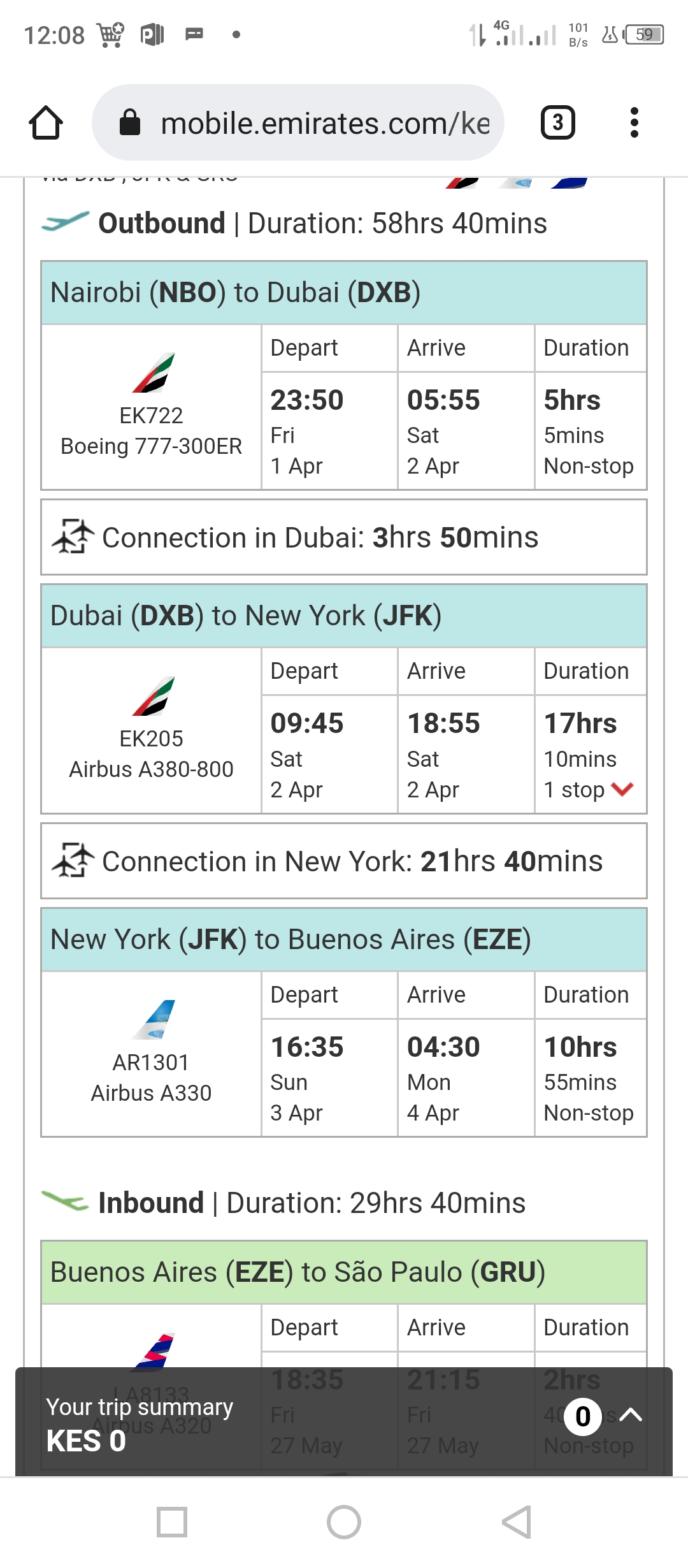The width and height of the screenshot is (688, 1568).
Task: Tap the padlock site security icon
Action: pyautogui.click(x=130, y=122)
